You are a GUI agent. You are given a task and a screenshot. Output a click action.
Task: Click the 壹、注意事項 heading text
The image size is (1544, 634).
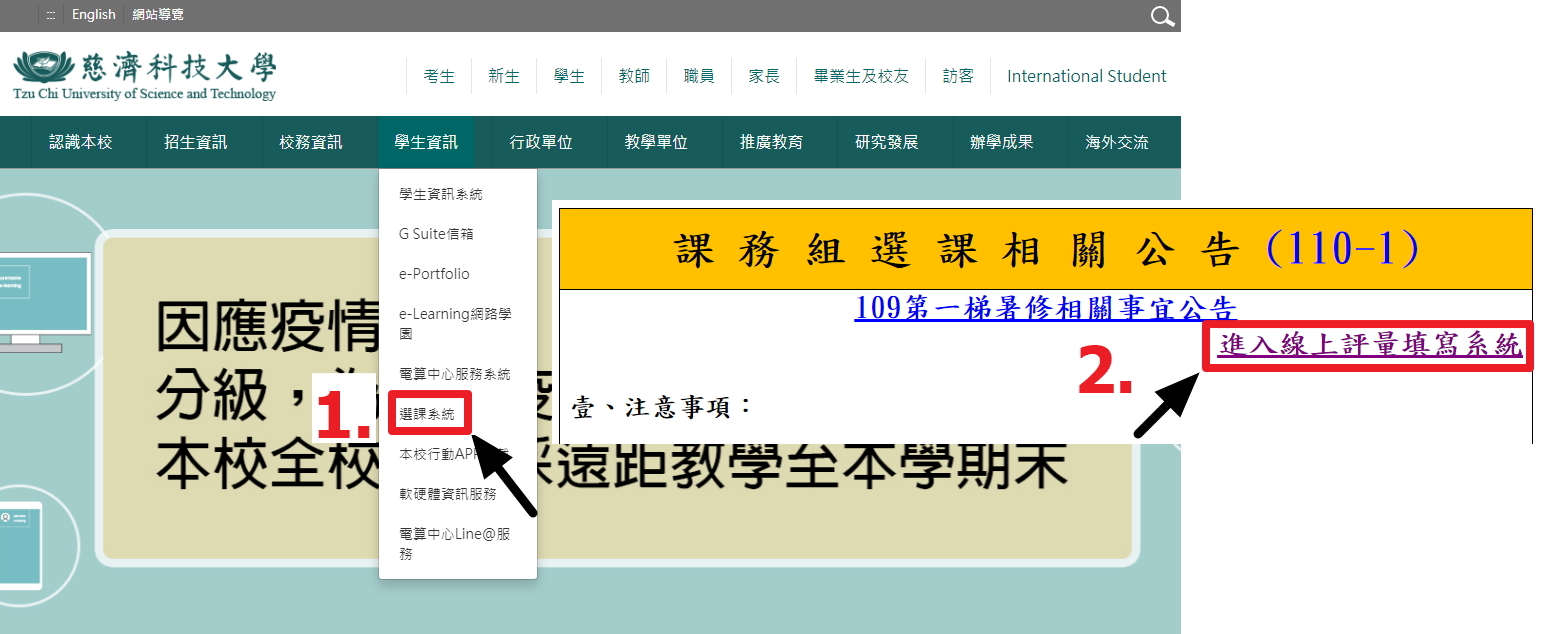click(x=661, y=407)
